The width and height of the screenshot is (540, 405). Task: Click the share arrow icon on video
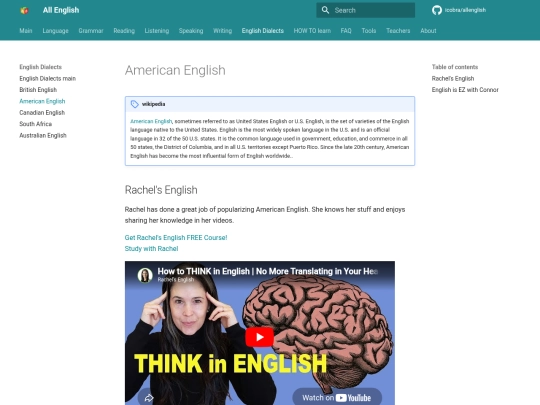point(149,398)
